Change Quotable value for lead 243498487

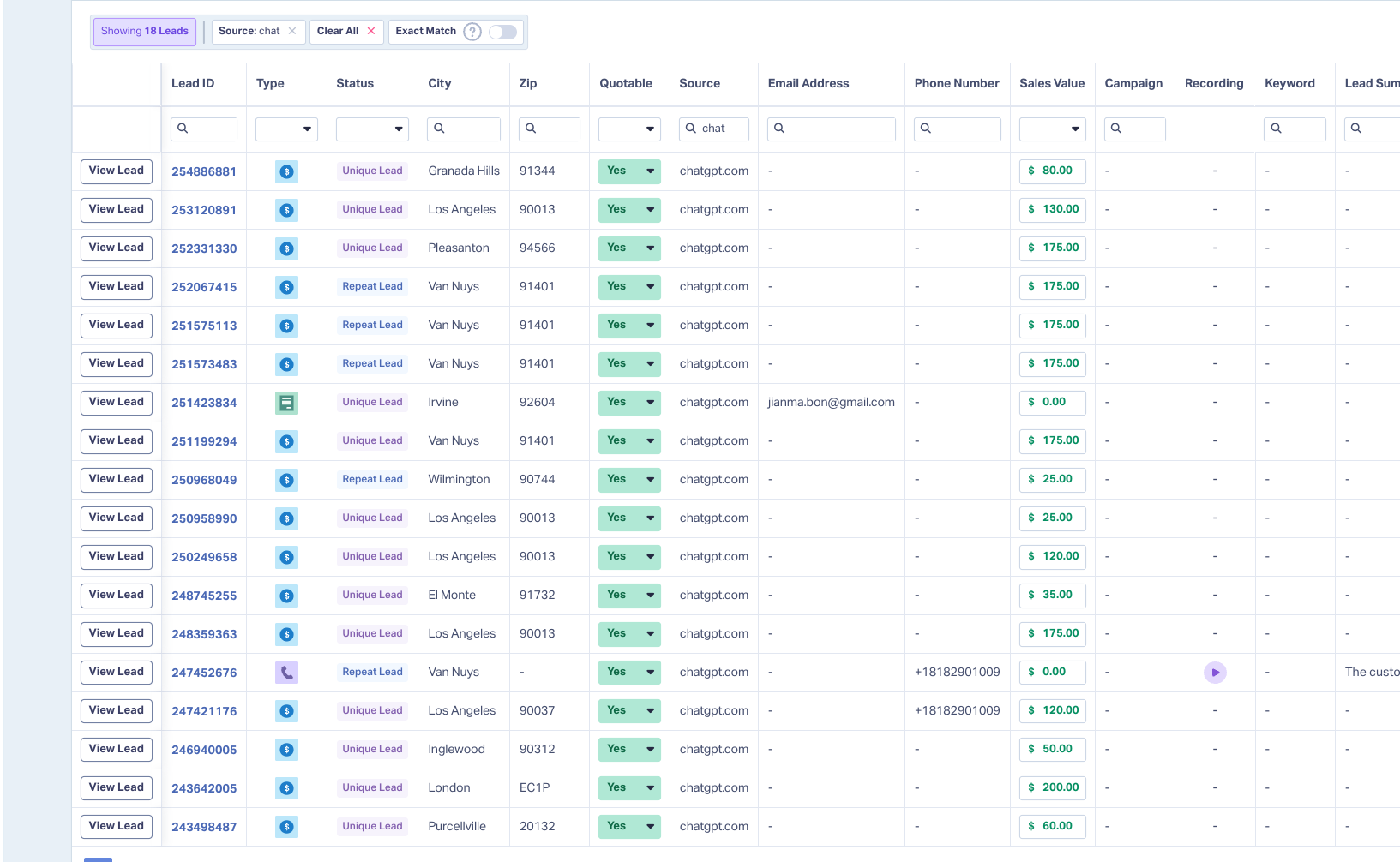coord(629,827)
